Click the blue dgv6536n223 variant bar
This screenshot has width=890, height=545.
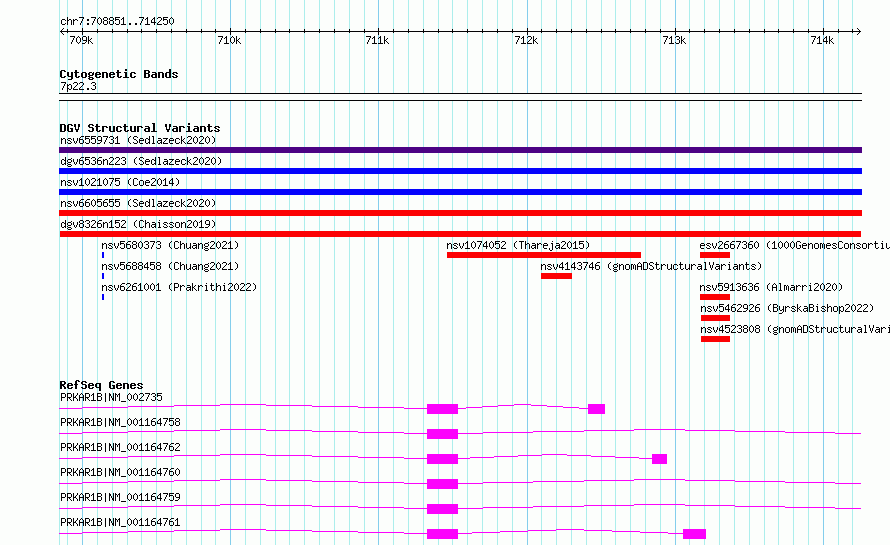(460, 171)
